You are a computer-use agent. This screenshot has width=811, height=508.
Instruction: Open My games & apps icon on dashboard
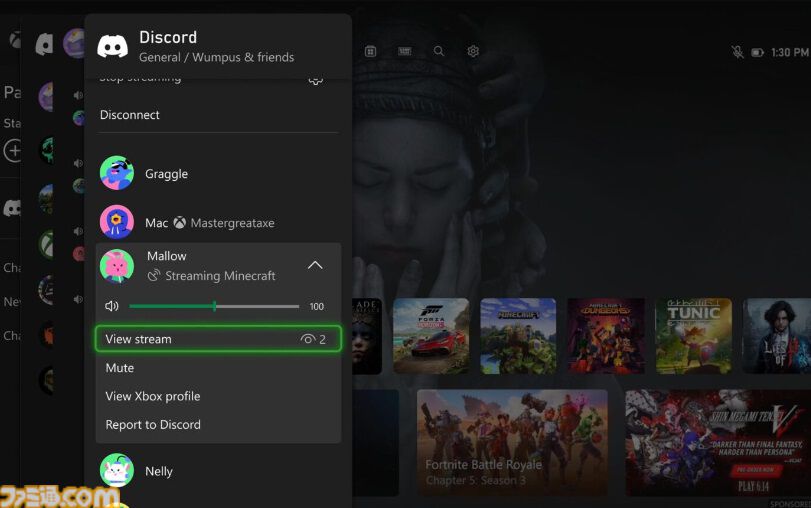click(x=370, y=51)
